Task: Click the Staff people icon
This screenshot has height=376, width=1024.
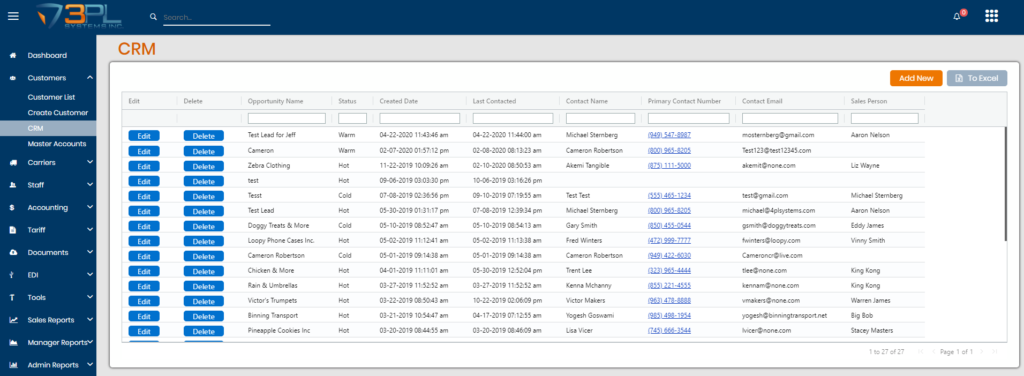Action: 12,185
